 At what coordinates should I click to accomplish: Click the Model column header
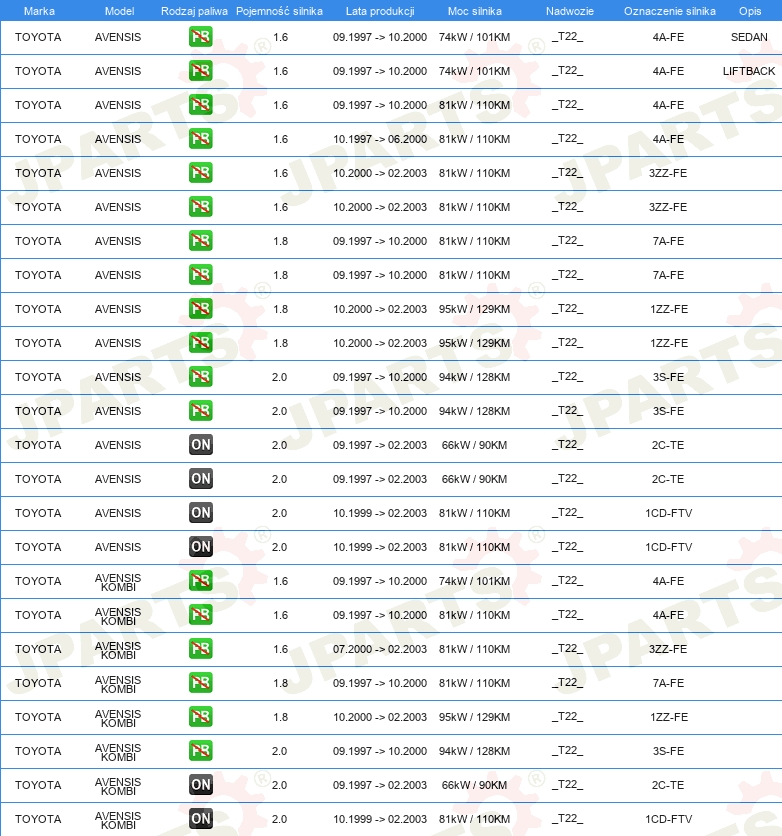[119, 11]
